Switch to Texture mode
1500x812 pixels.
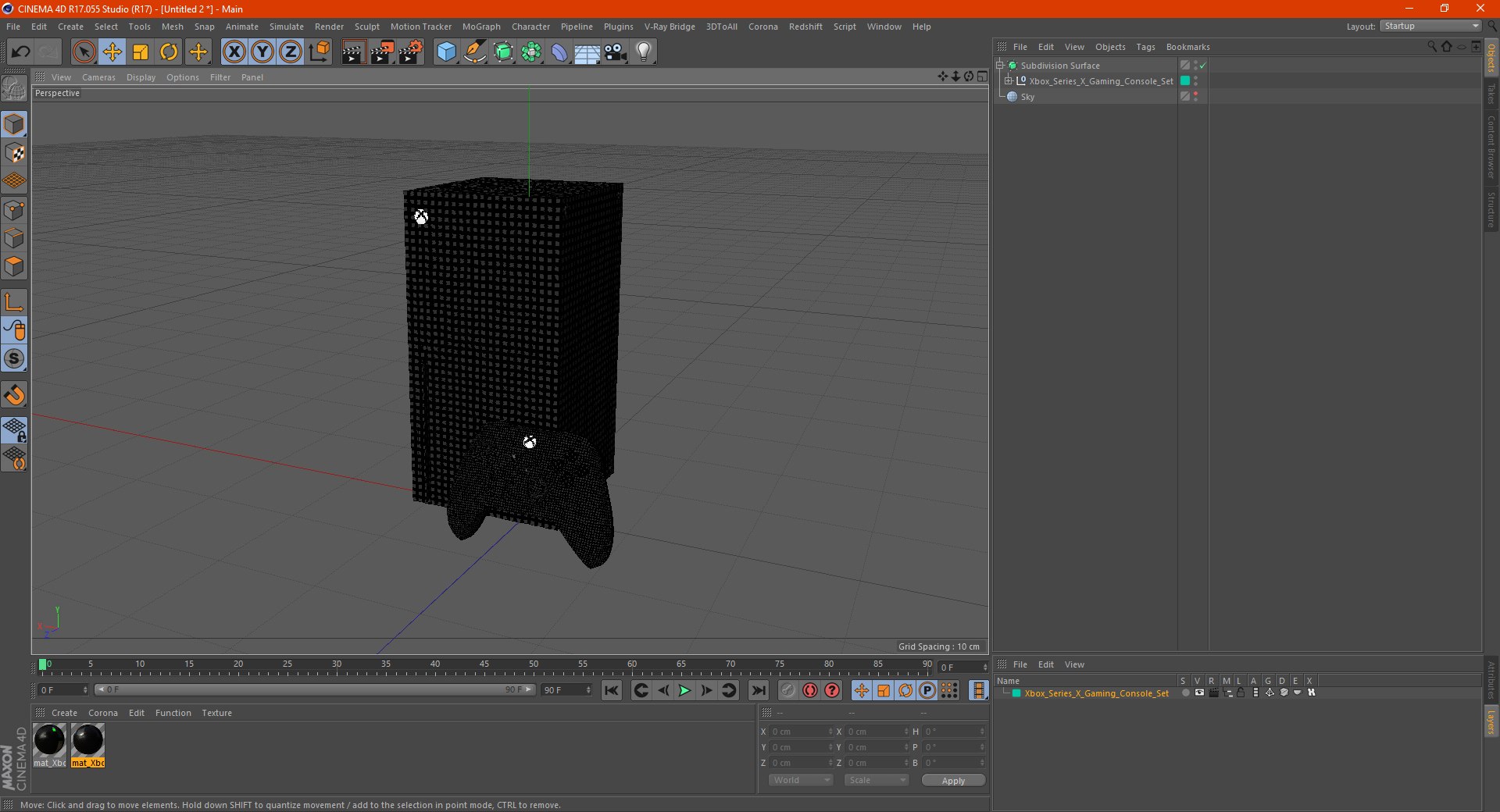(14, 153)
